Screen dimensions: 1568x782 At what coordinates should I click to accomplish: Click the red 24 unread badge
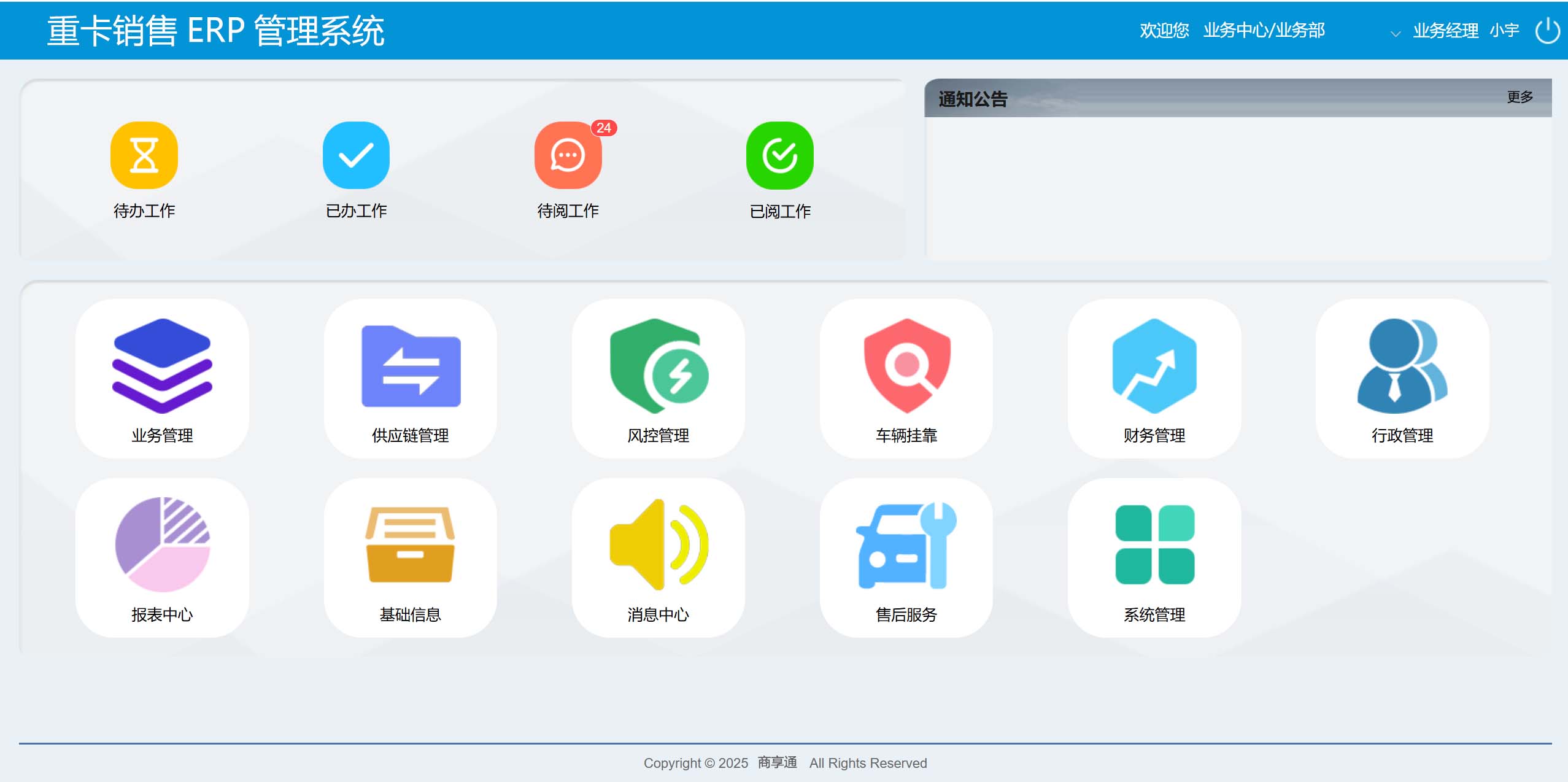point(604,128)
